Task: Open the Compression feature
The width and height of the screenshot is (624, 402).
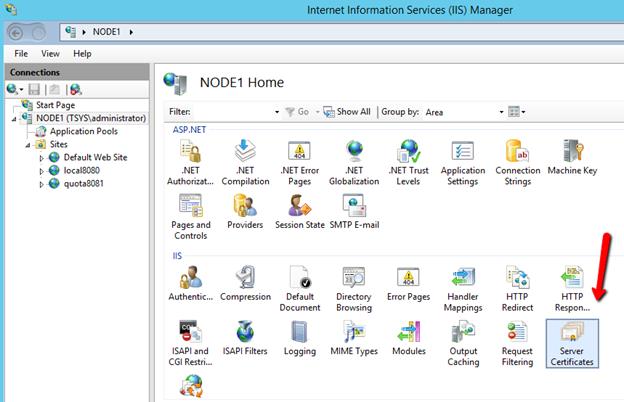Action: click(245, 284)
